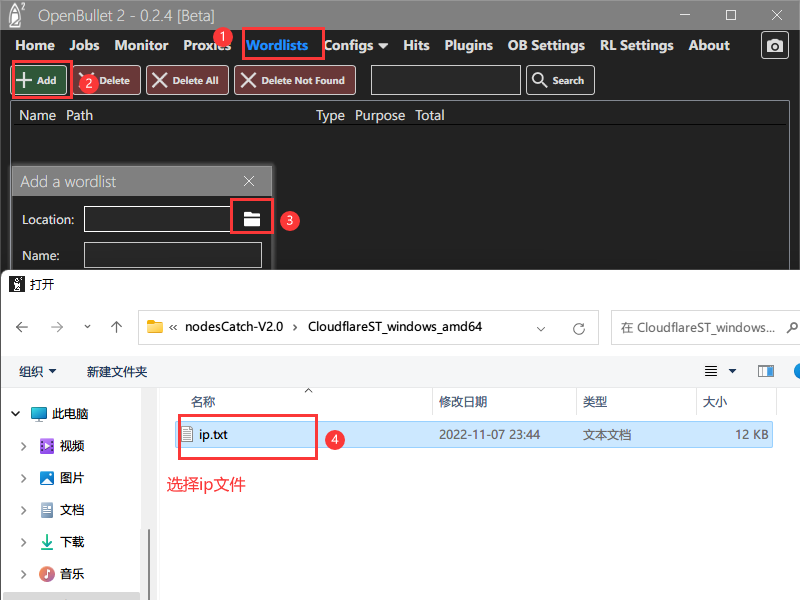The image size is (800, 600).
Task: Open folder browse icon beside Location
Action: tap(251, 219)
